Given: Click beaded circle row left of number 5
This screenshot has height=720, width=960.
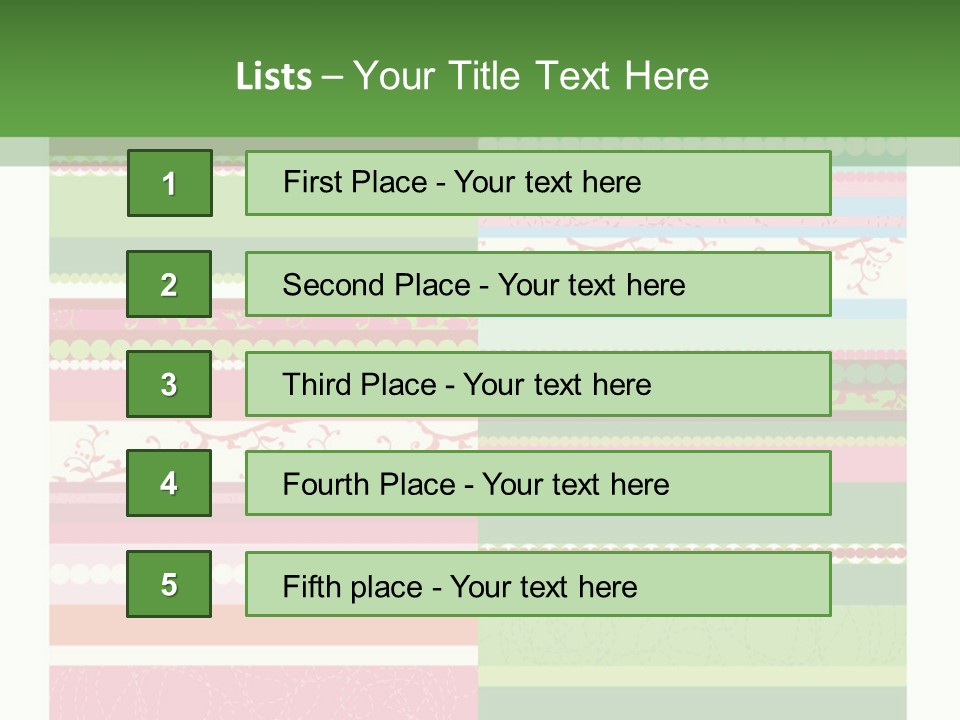Looking at the screenshot, I should [x=85, y=574].
